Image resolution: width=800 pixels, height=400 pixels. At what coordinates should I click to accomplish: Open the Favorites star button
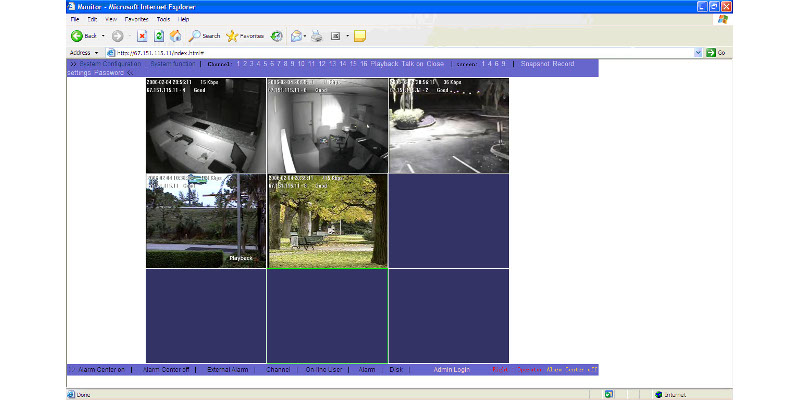click(245, 36)
